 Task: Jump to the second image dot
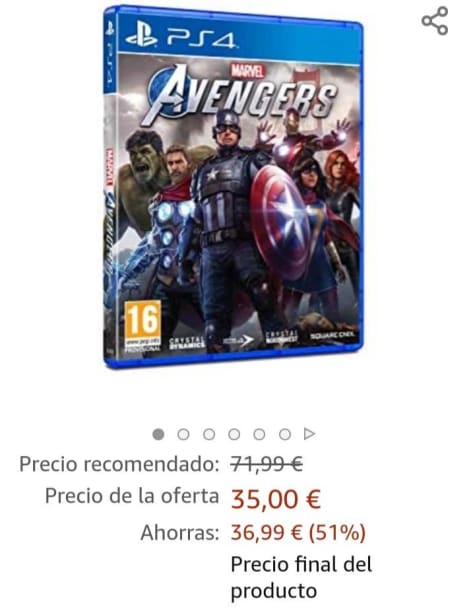[x=183, y=434]
